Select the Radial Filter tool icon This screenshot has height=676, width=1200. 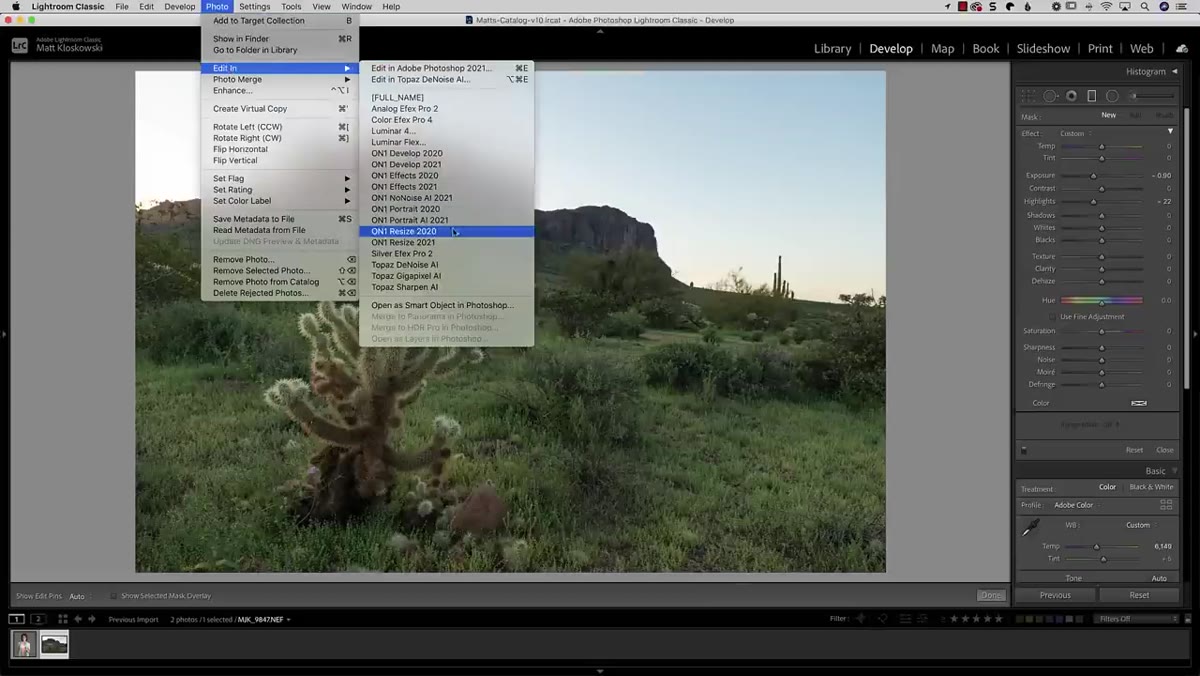coord(1112,96)
